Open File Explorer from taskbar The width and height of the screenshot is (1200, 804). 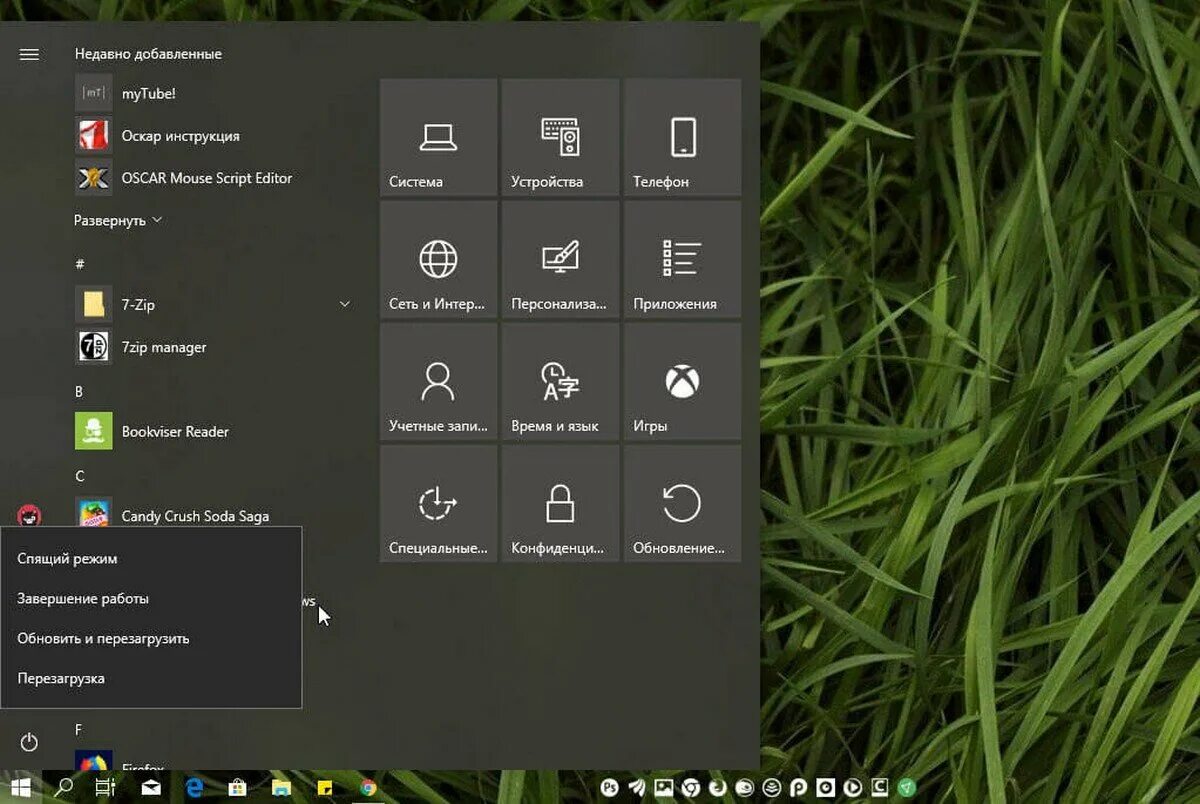281,788
